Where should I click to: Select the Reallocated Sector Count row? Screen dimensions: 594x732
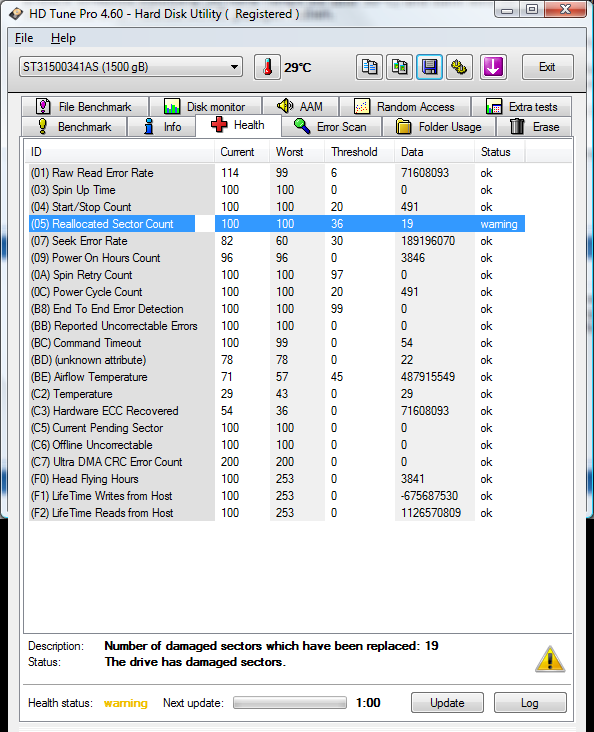pyautogui.click(x=277, y=224)
